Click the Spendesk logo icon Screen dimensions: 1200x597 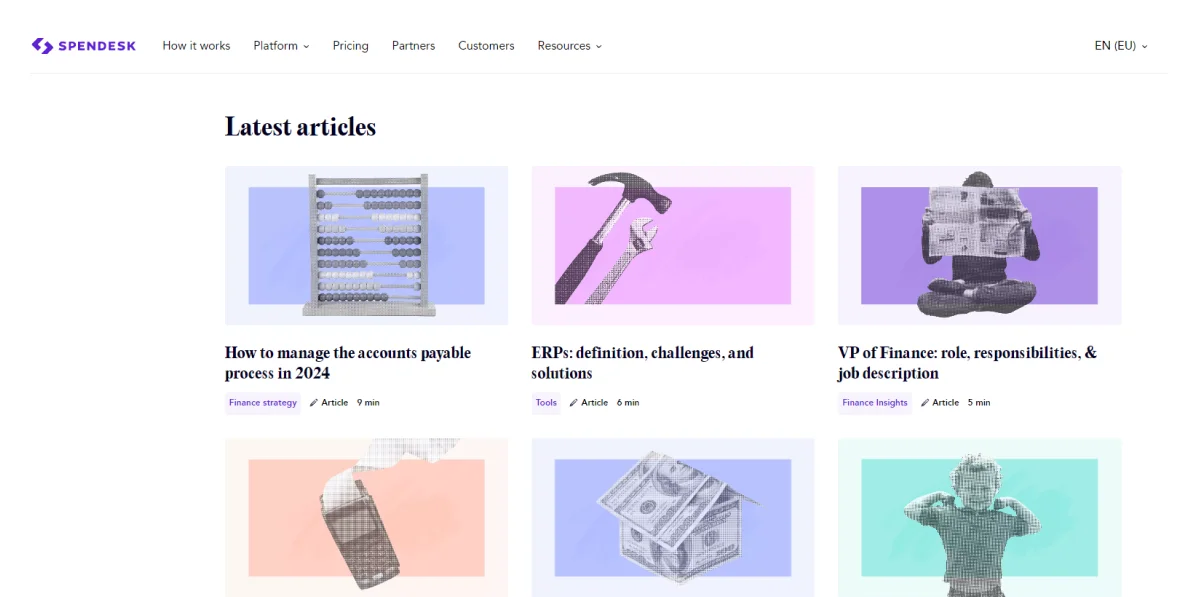coord(41,46)
